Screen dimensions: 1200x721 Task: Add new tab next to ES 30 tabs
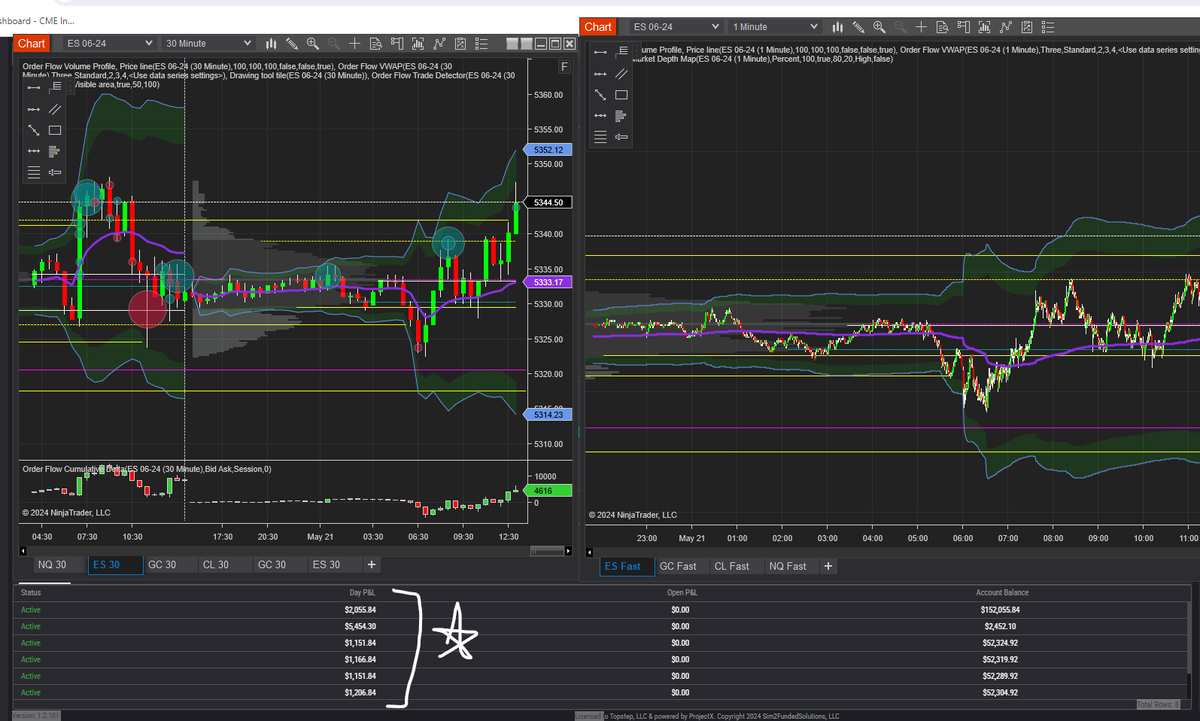tap(372, 565)
